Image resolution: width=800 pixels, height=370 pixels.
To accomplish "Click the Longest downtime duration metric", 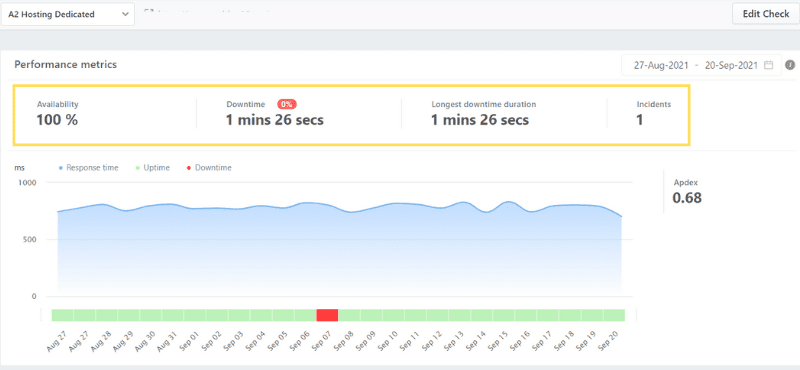I will point(483,113).
